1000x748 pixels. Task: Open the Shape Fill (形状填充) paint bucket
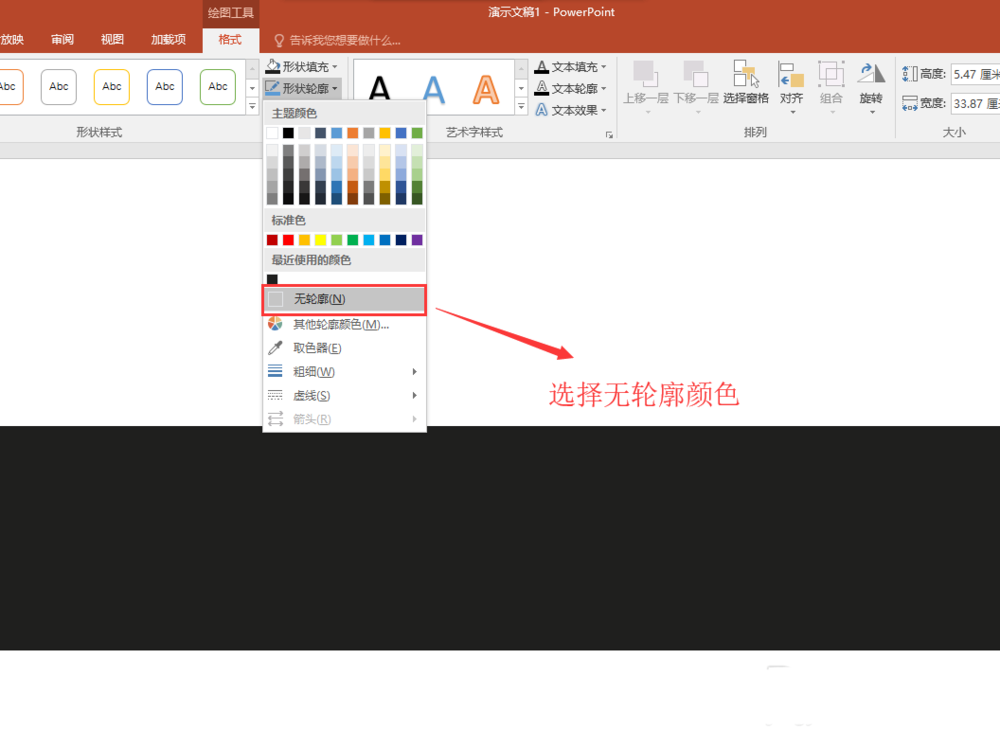pyautogui.click(x=273, y=66)
